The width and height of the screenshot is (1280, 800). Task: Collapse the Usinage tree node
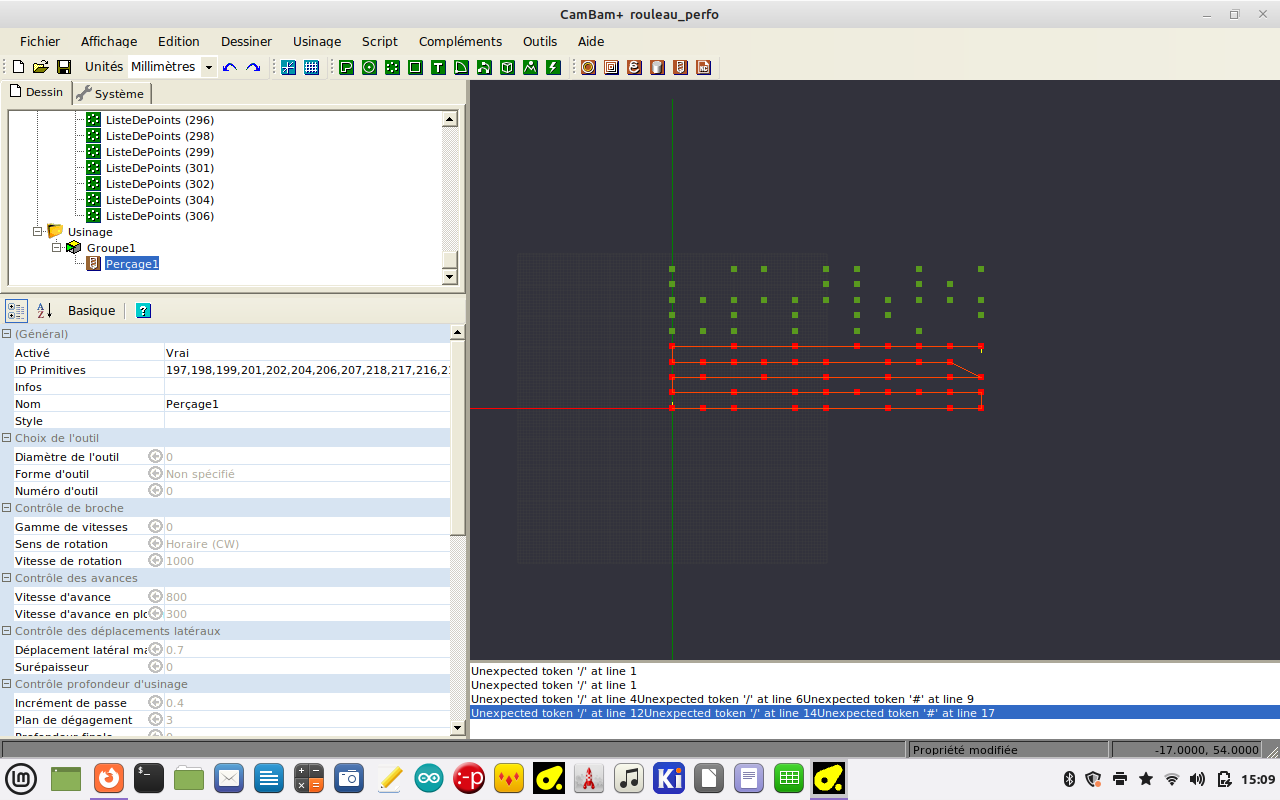pos(37,231)
